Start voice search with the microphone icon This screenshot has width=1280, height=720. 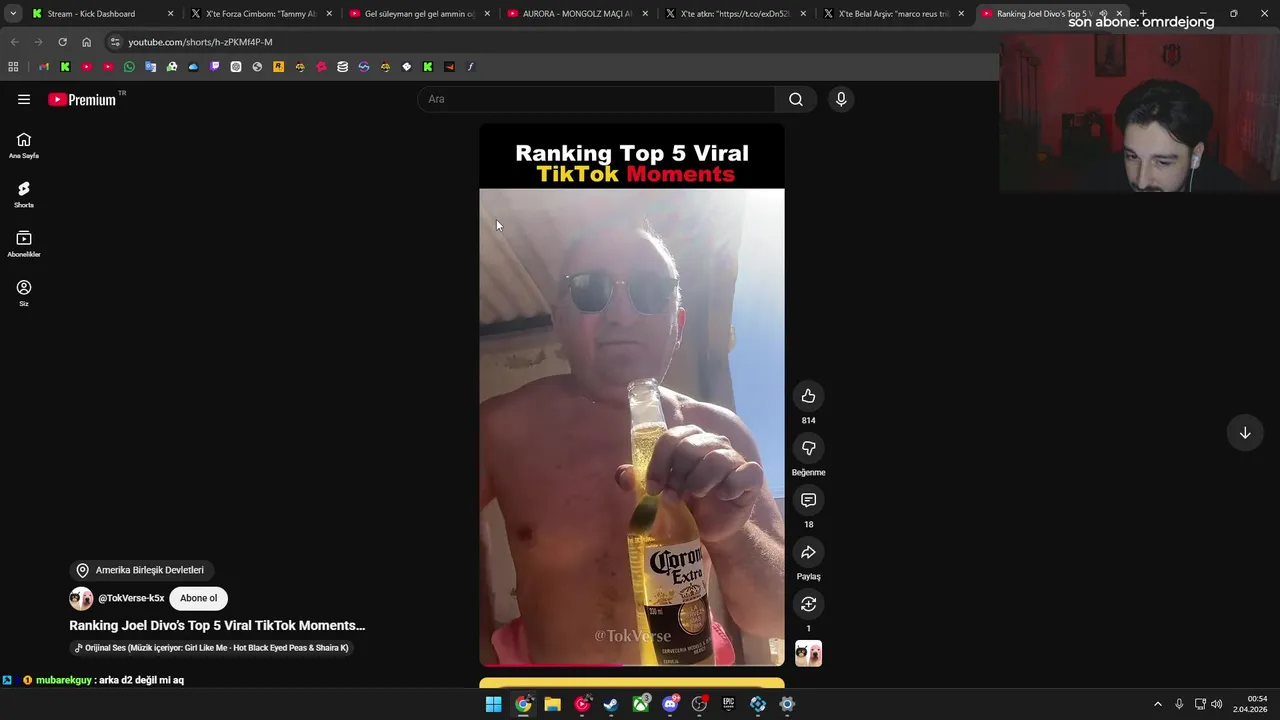click(841, 99)
